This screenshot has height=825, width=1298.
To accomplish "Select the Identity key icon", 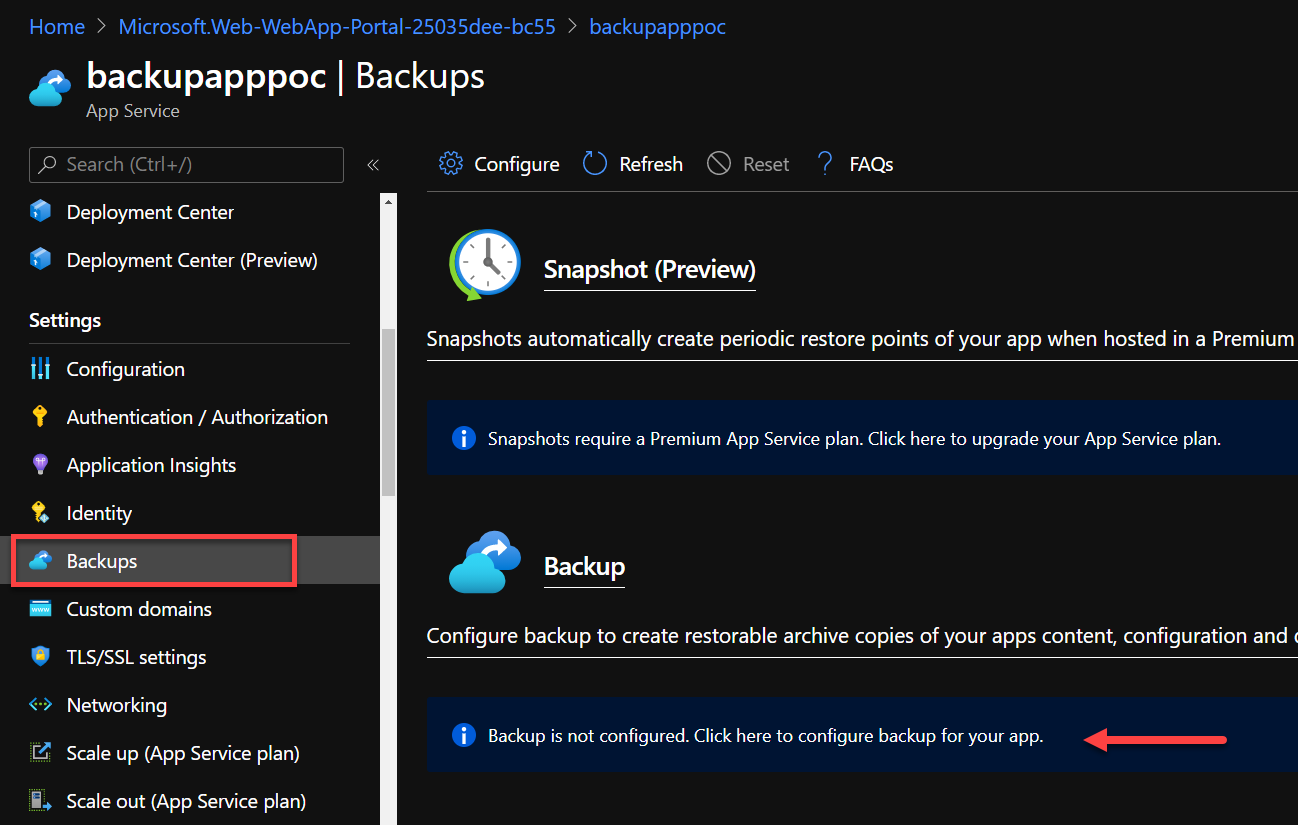I will (x=41, y=513).
